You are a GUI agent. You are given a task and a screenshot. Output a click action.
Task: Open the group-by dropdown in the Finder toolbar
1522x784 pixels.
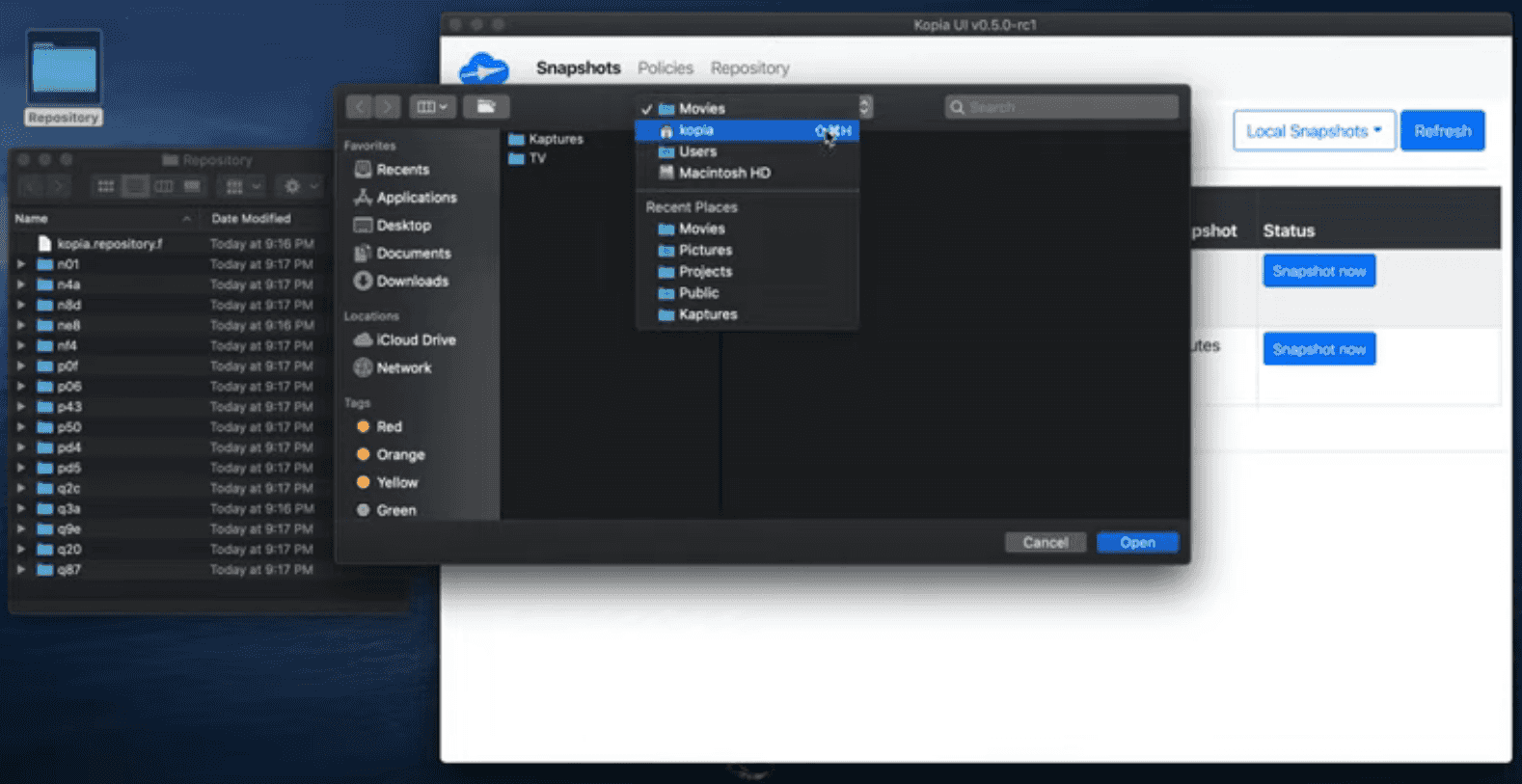[x=243, y=185]
